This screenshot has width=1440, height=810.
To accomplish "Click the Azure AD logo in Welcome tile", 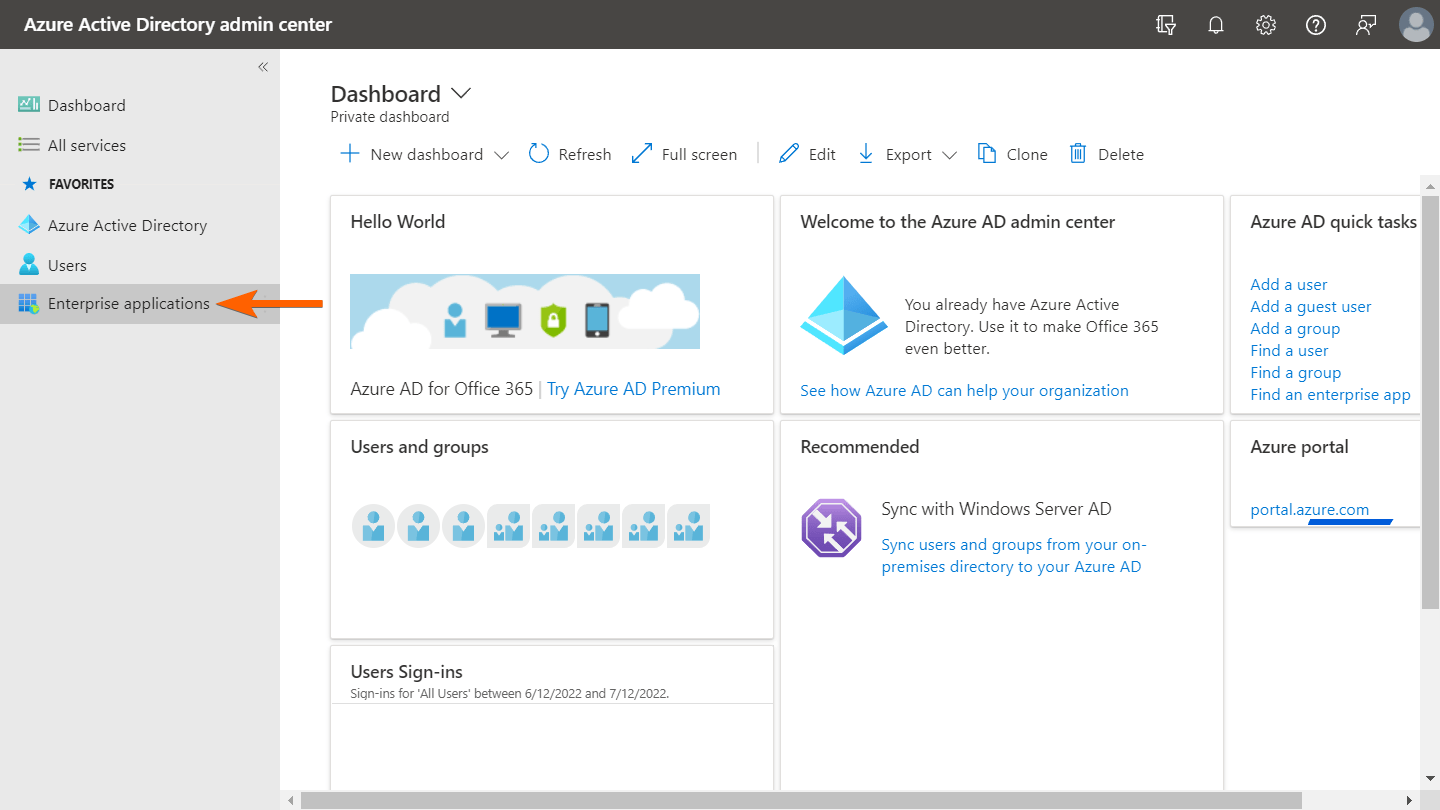I will click(844, 316).
